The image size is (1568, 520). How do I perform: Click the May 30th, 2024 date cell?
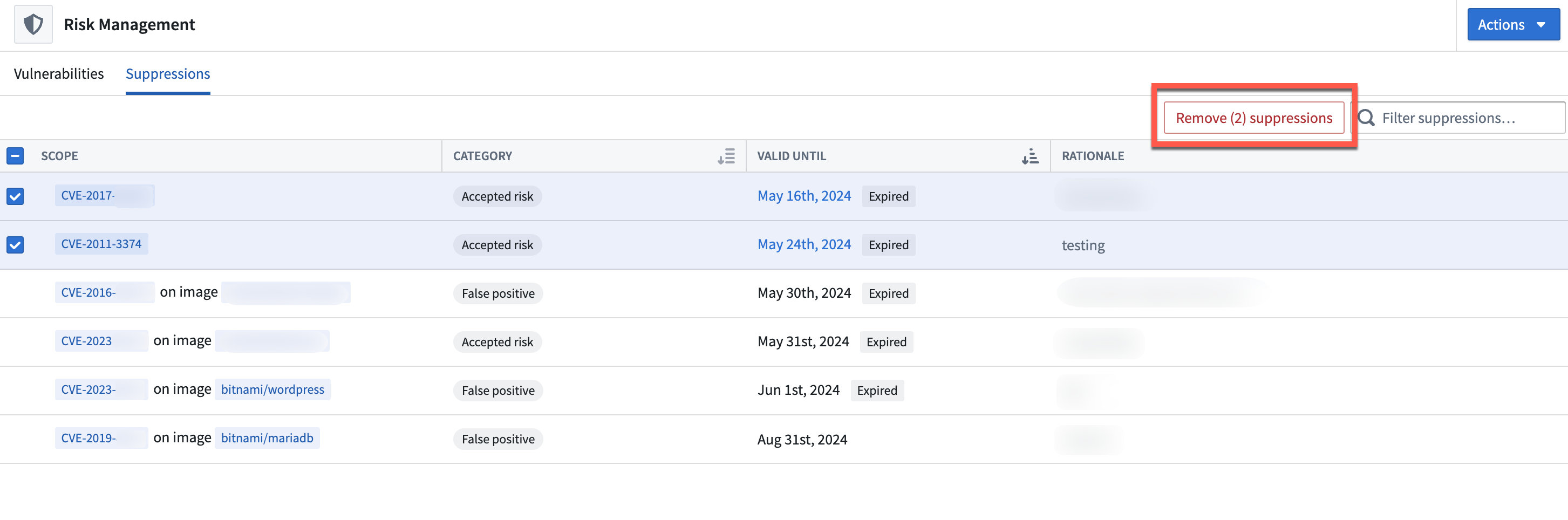[x=804, y=293]
